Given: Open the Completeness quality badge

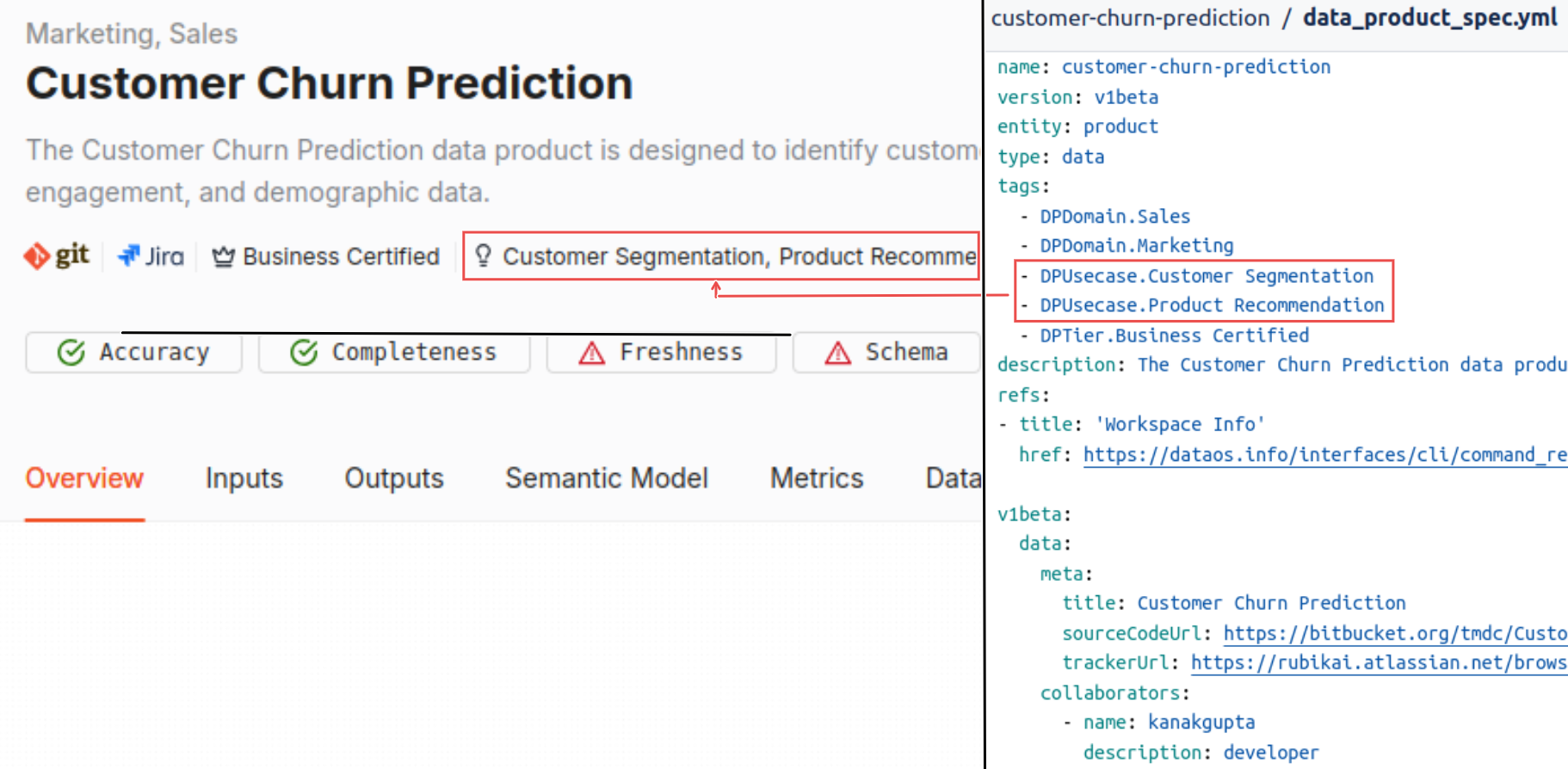Looking at the screenshot, I should (394, 353).
